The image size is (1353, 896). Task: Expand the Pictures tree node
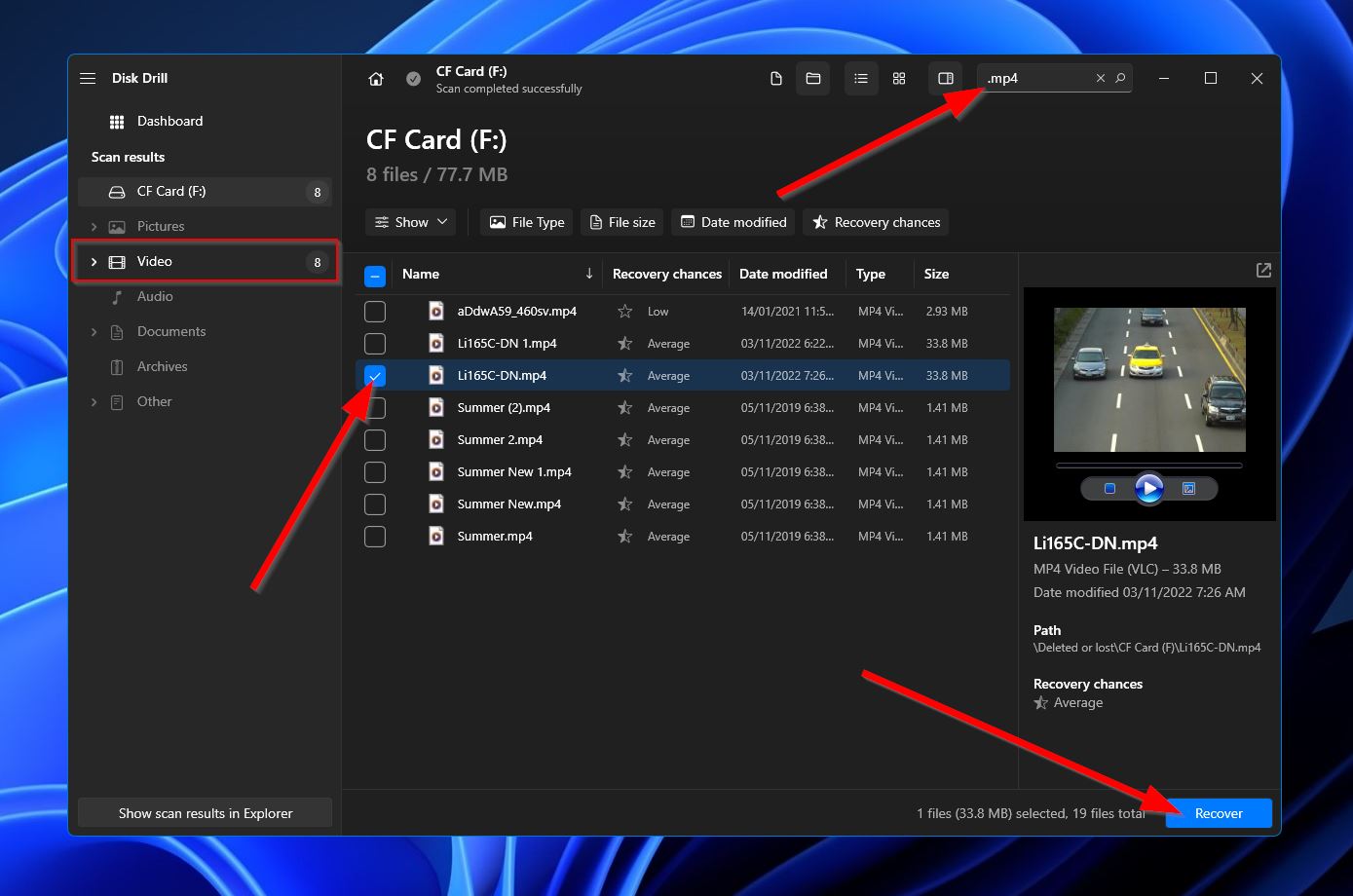(x=94, y=227)
